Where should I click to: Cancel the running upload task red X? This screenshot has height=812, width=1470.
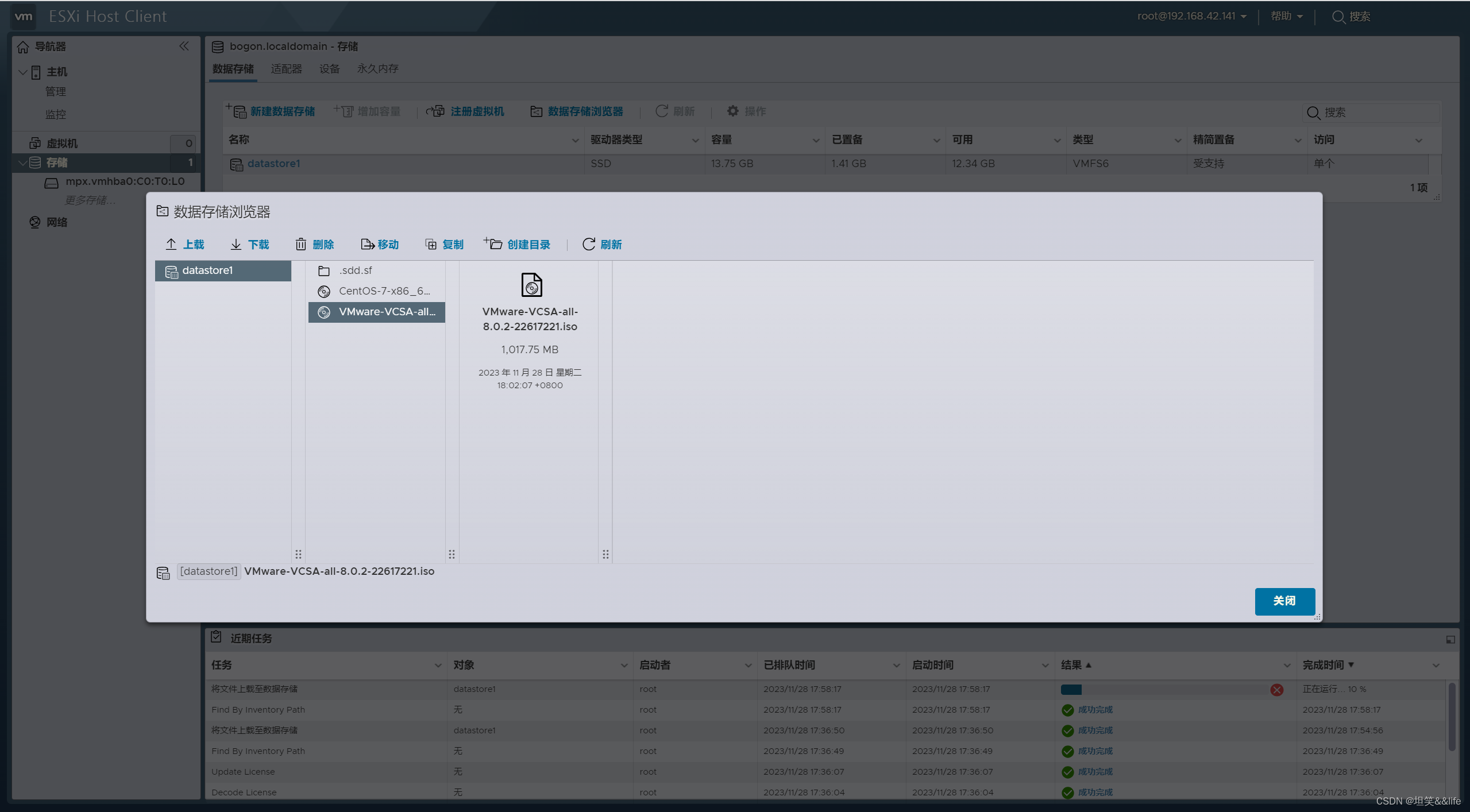(x=1276, y=690)
